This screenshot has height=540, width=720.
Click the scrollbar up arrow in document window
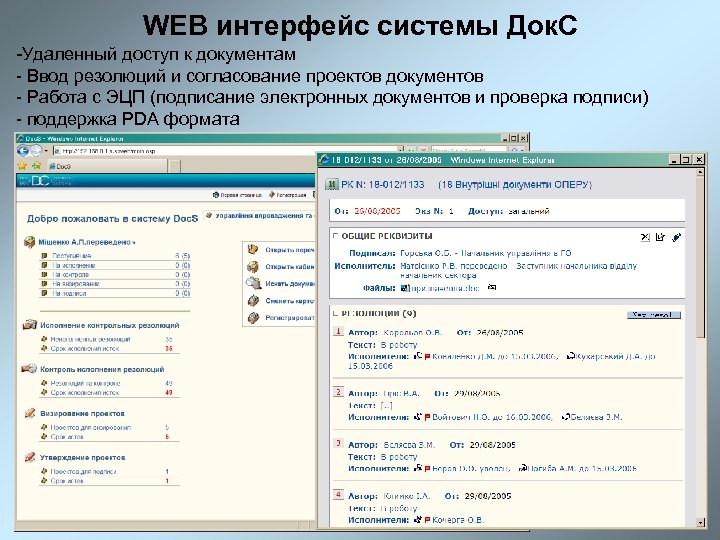(700, 173)
